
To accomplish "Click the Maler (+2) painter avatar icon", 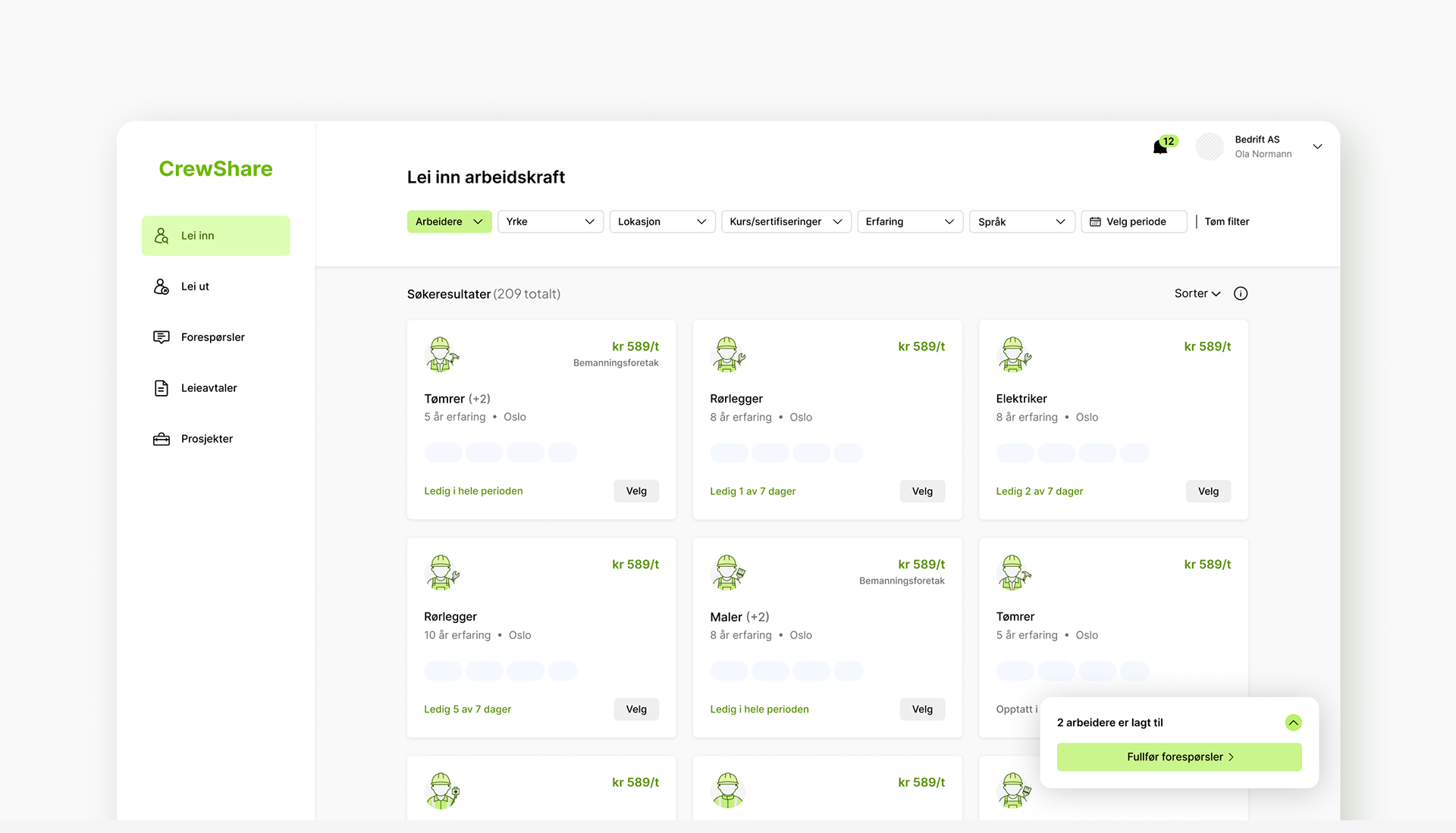I will [728, 573].
